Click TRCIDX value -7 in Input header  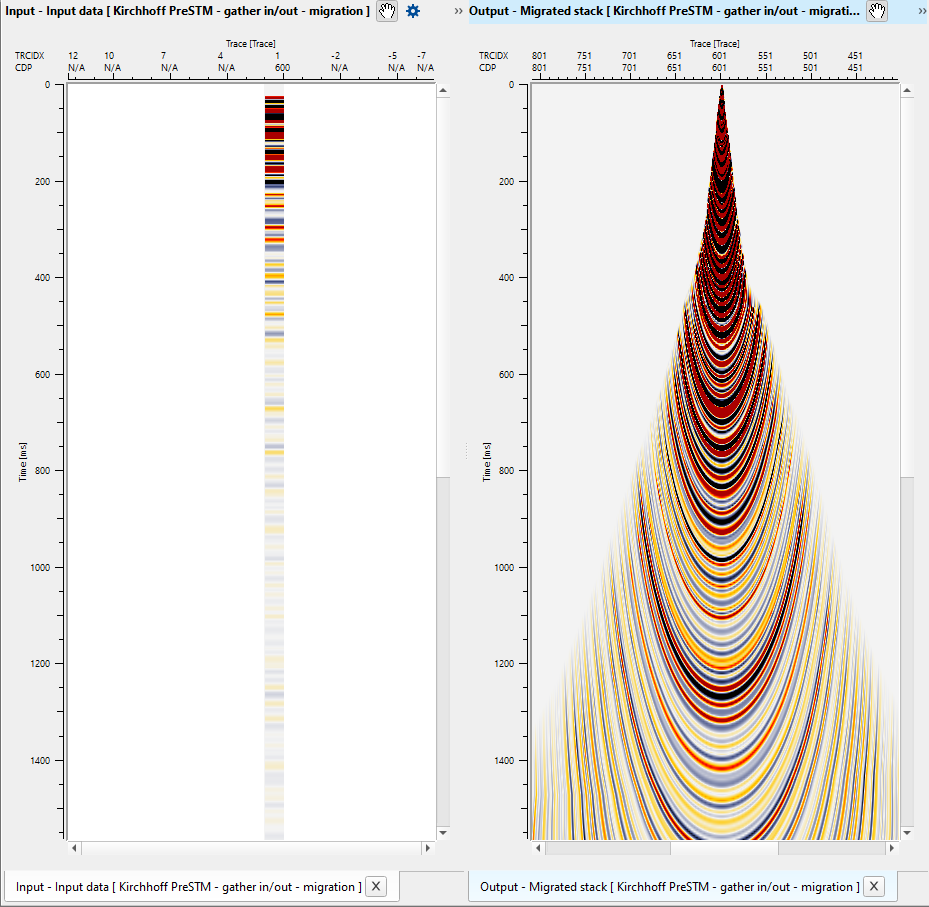(x=421, y=56)
